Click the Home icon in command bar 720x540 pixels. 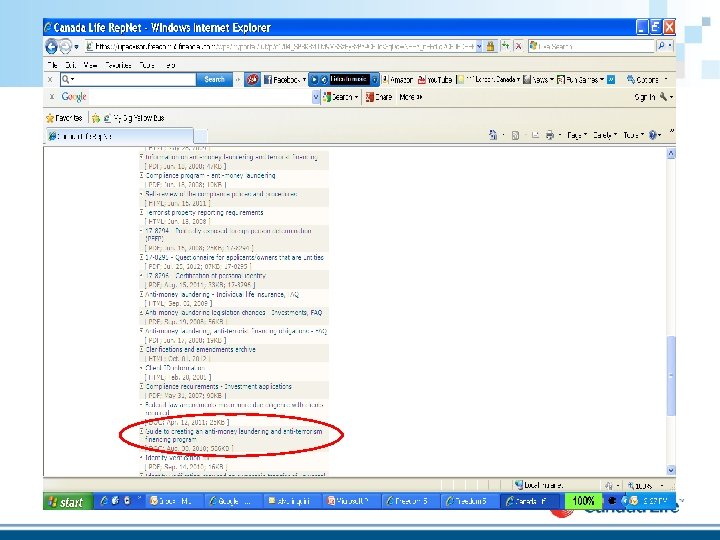(493, 135)
